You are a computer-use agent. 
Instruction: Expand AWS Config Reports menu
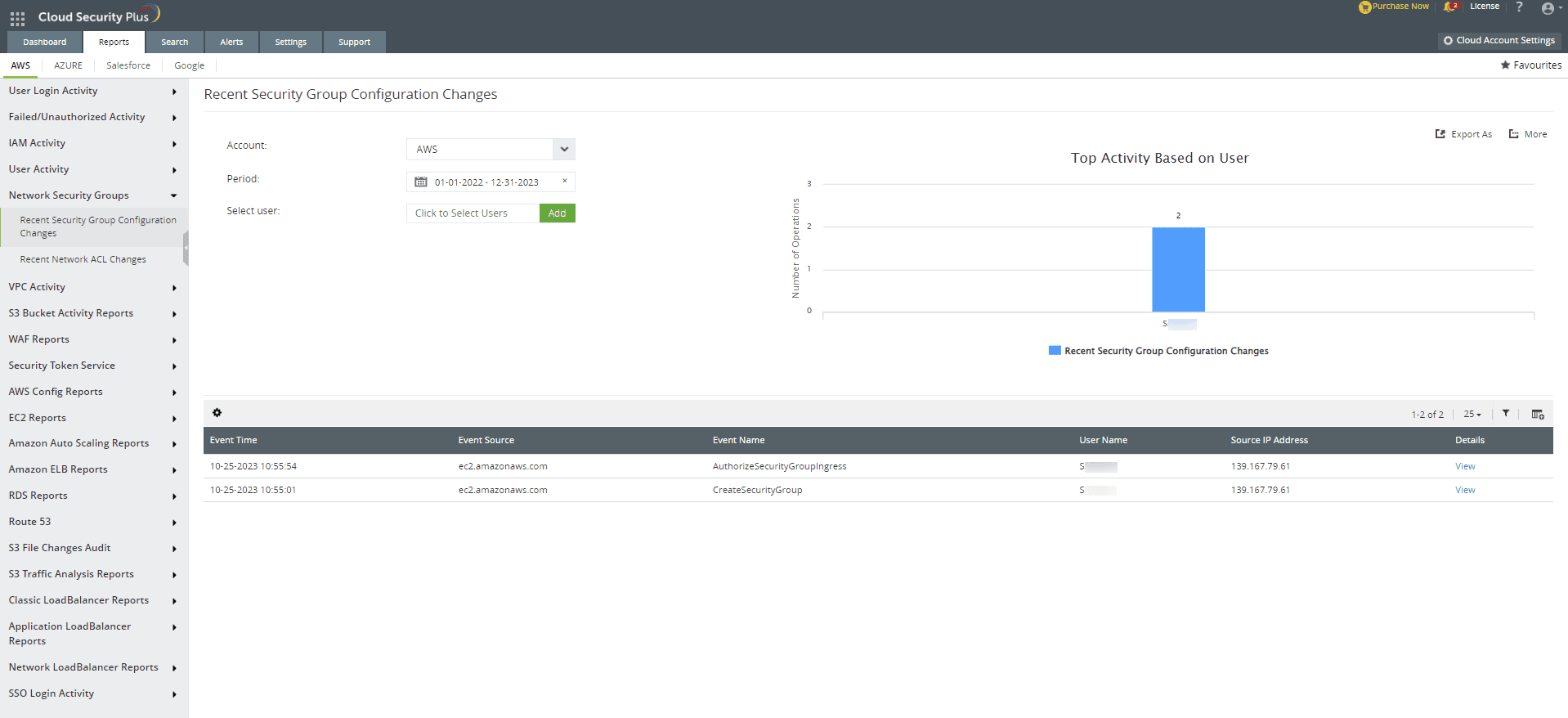[93, 392]
